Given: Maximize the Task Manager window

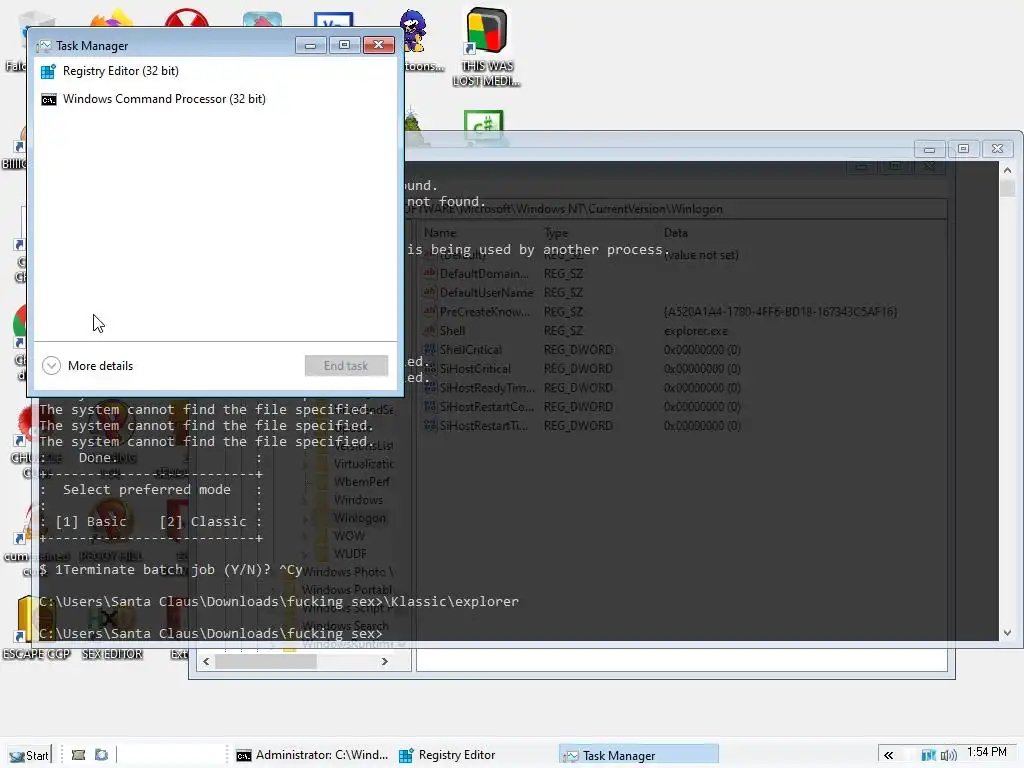Looking at the screenshot, I should pyautogui.click(x=344, y=45).
